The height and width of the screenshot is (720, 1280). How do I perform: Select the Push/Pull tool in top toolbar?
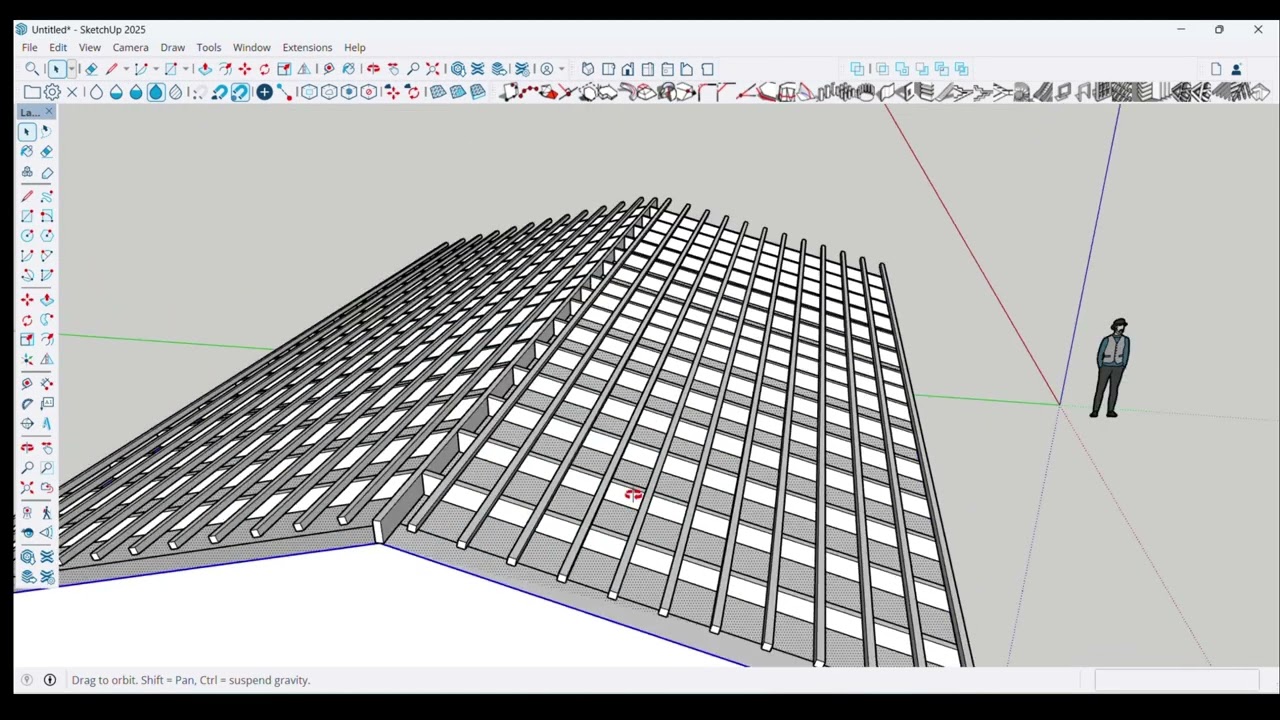tap(205, 69)
